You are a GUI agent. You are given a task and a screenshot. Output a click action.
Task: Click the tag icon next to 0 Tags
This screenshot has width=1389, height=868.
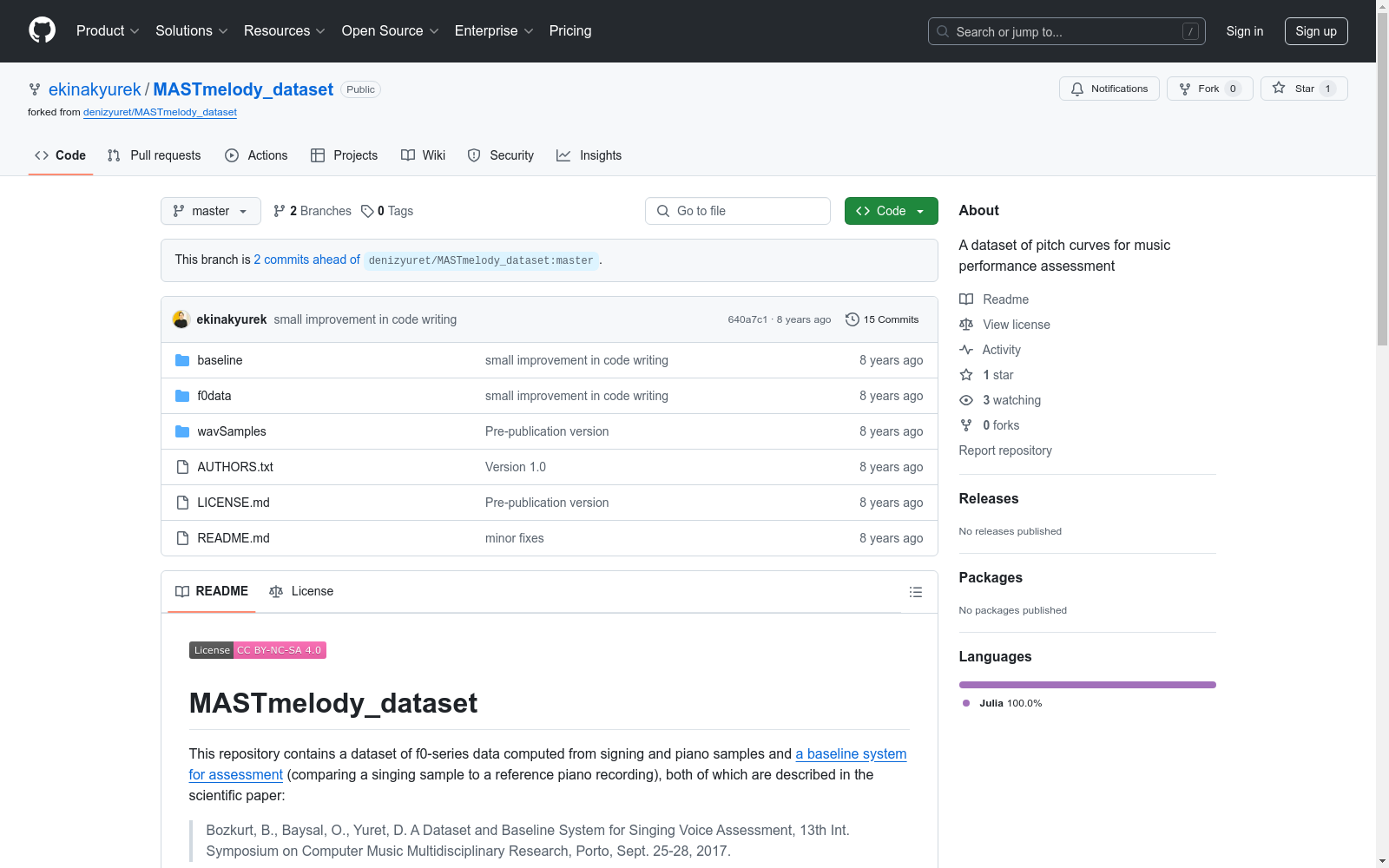click(367, 211)
